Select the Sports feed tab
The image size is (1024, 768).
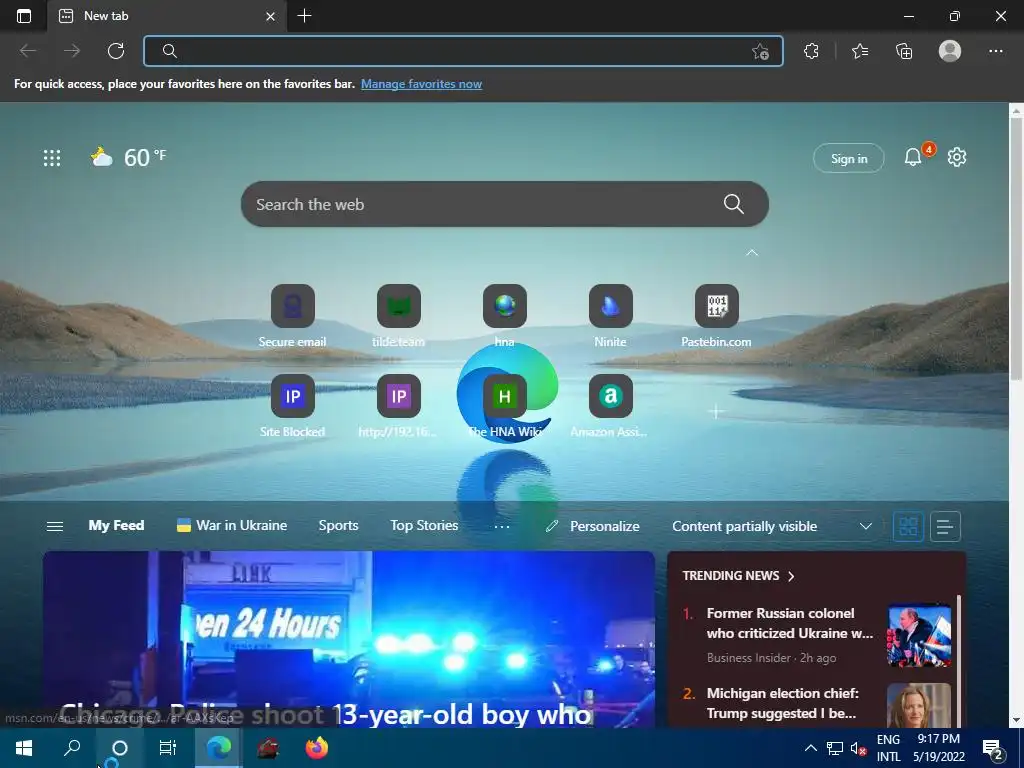(x=338, y=526)
